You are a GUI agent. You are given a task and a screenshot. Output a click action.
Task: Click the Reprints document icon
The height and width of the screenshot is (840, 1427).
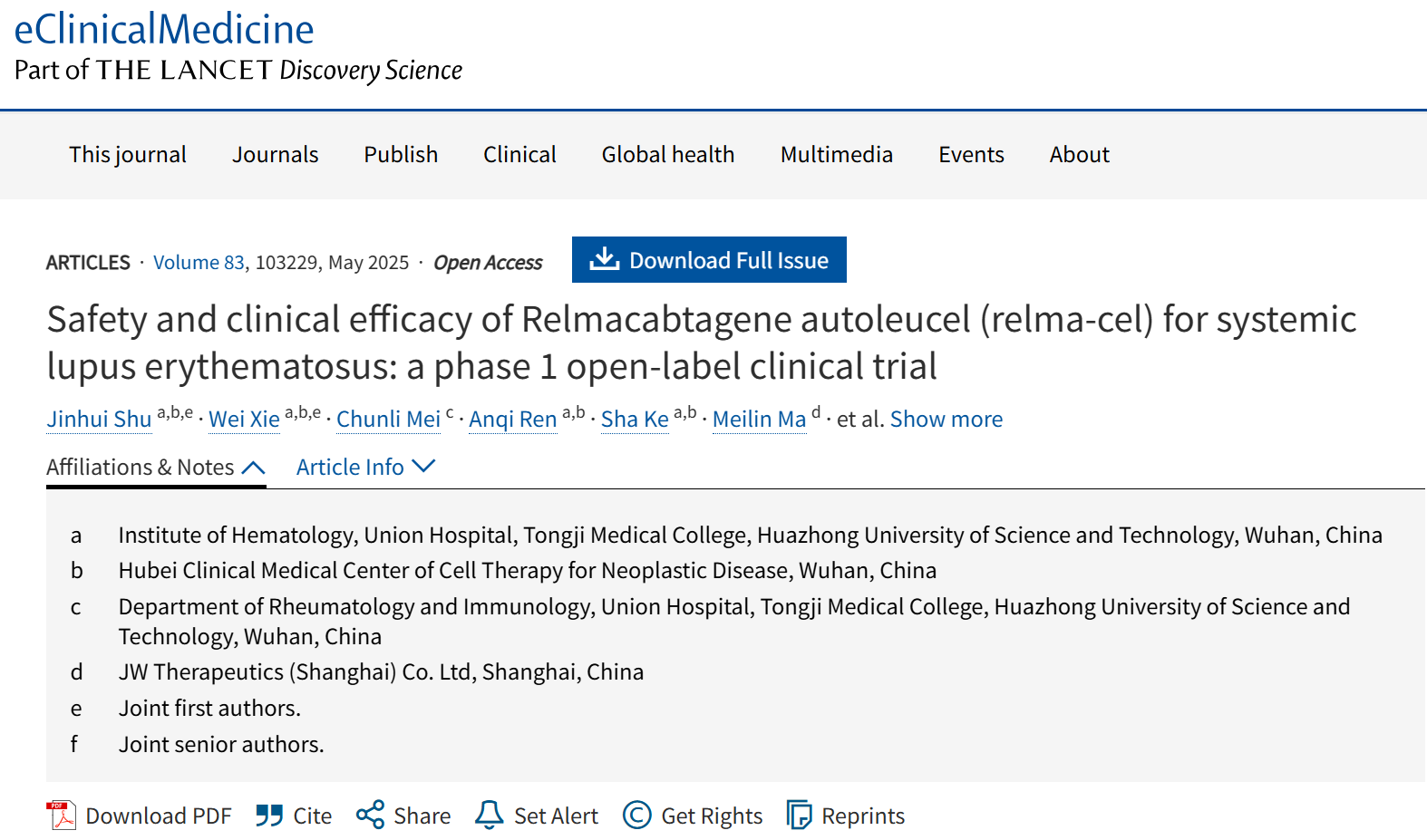[799, 816]
